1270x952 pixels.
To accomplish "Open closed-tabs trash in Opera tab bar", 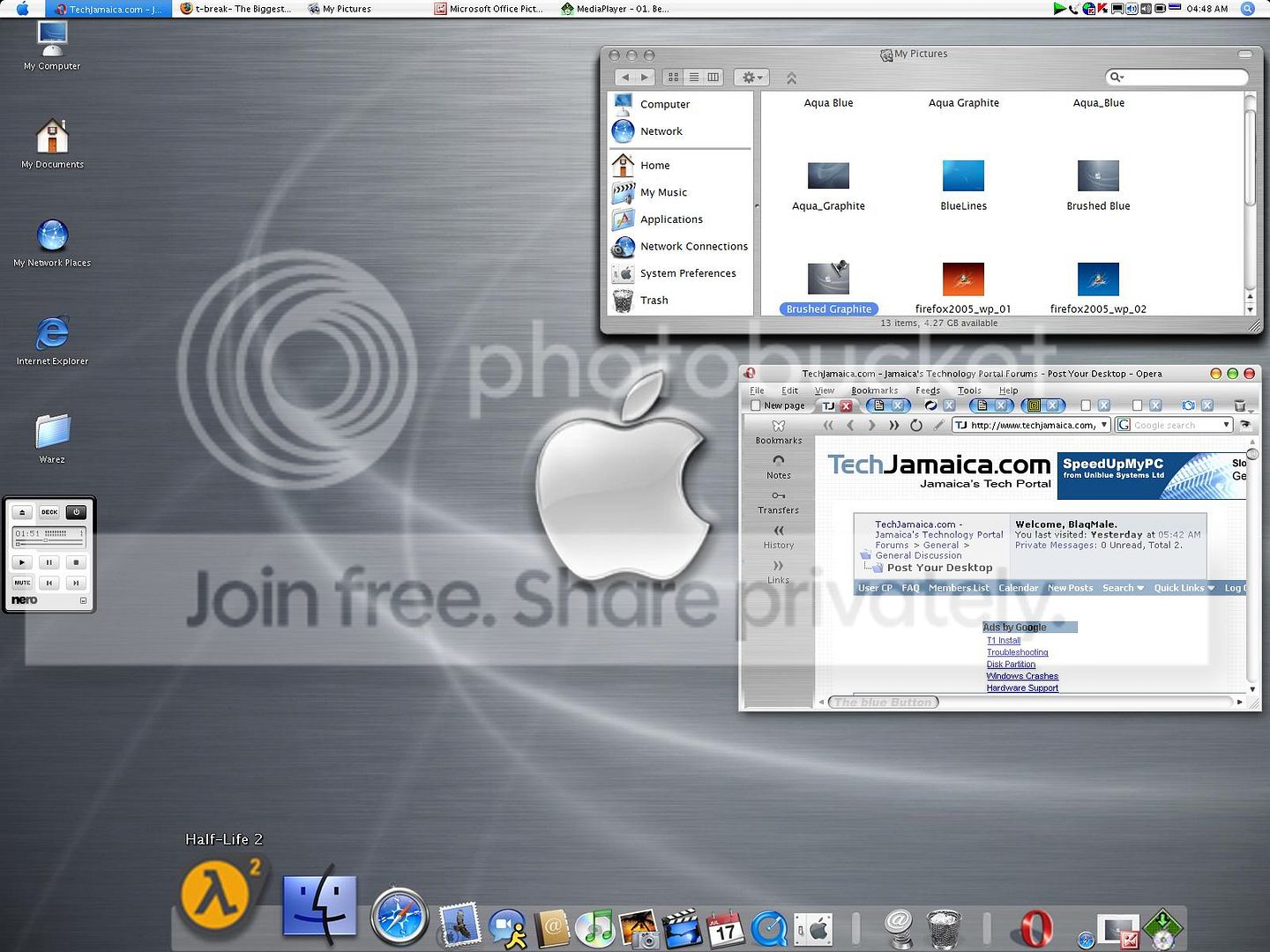I will click(x=1240, y=405).
